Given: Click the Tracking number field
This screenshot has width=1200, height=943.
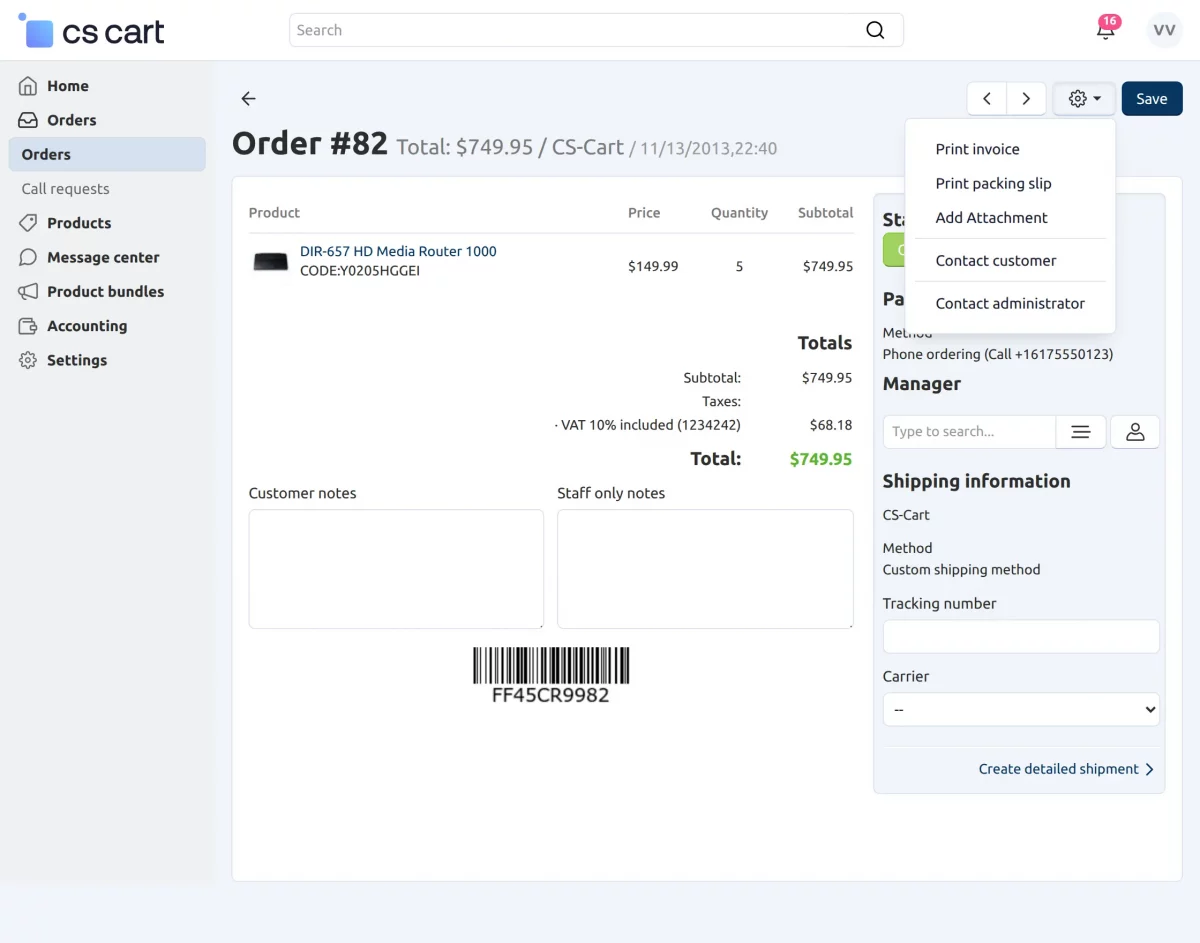Looking at the screenshot, I should point(1021,636).
